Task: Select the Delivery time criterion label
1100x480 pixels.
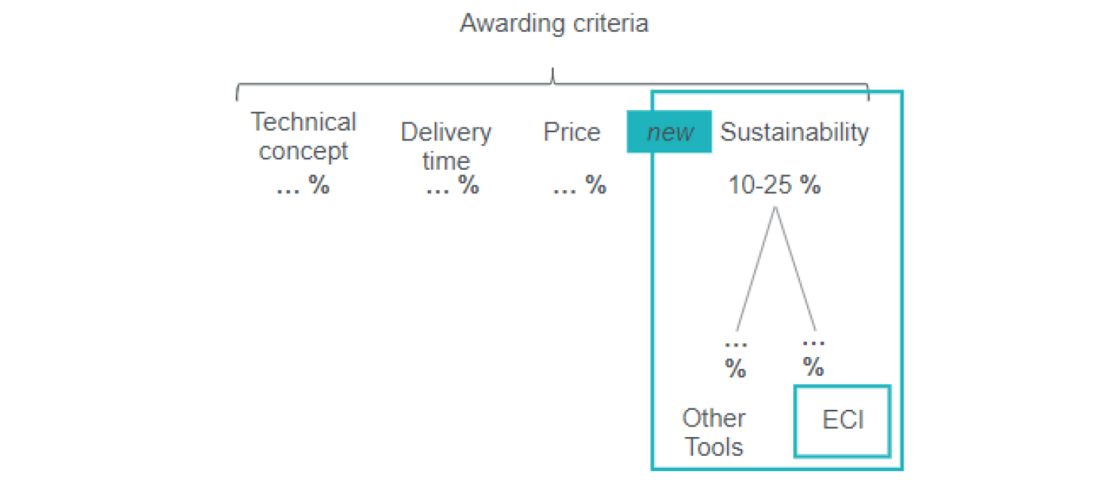Action: [x=446, y=146]
